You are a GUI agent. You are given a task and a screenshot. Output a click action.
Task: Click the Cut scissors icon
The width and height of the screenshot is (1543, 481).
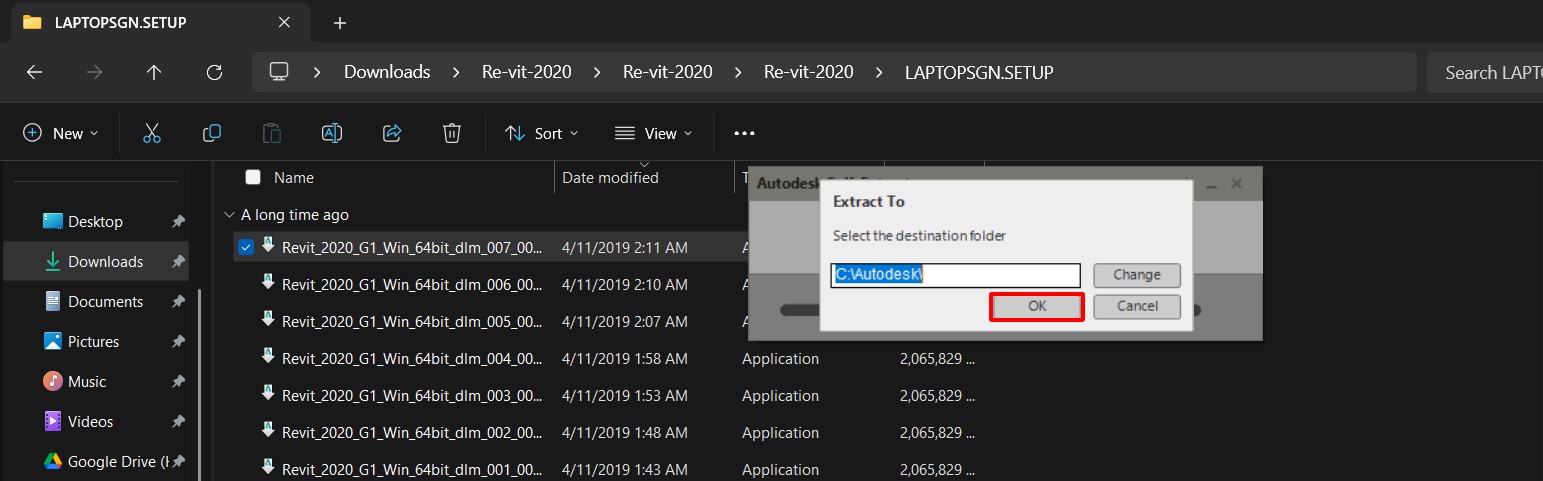click(152, 133)
